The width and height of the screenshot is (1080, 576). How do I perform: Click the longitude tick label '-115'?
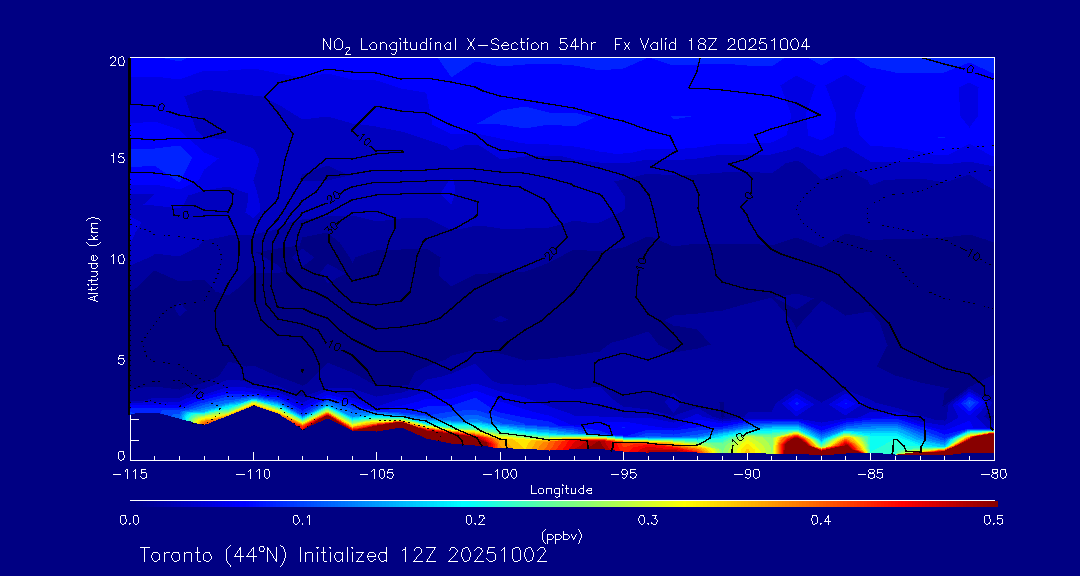[131, 474]
